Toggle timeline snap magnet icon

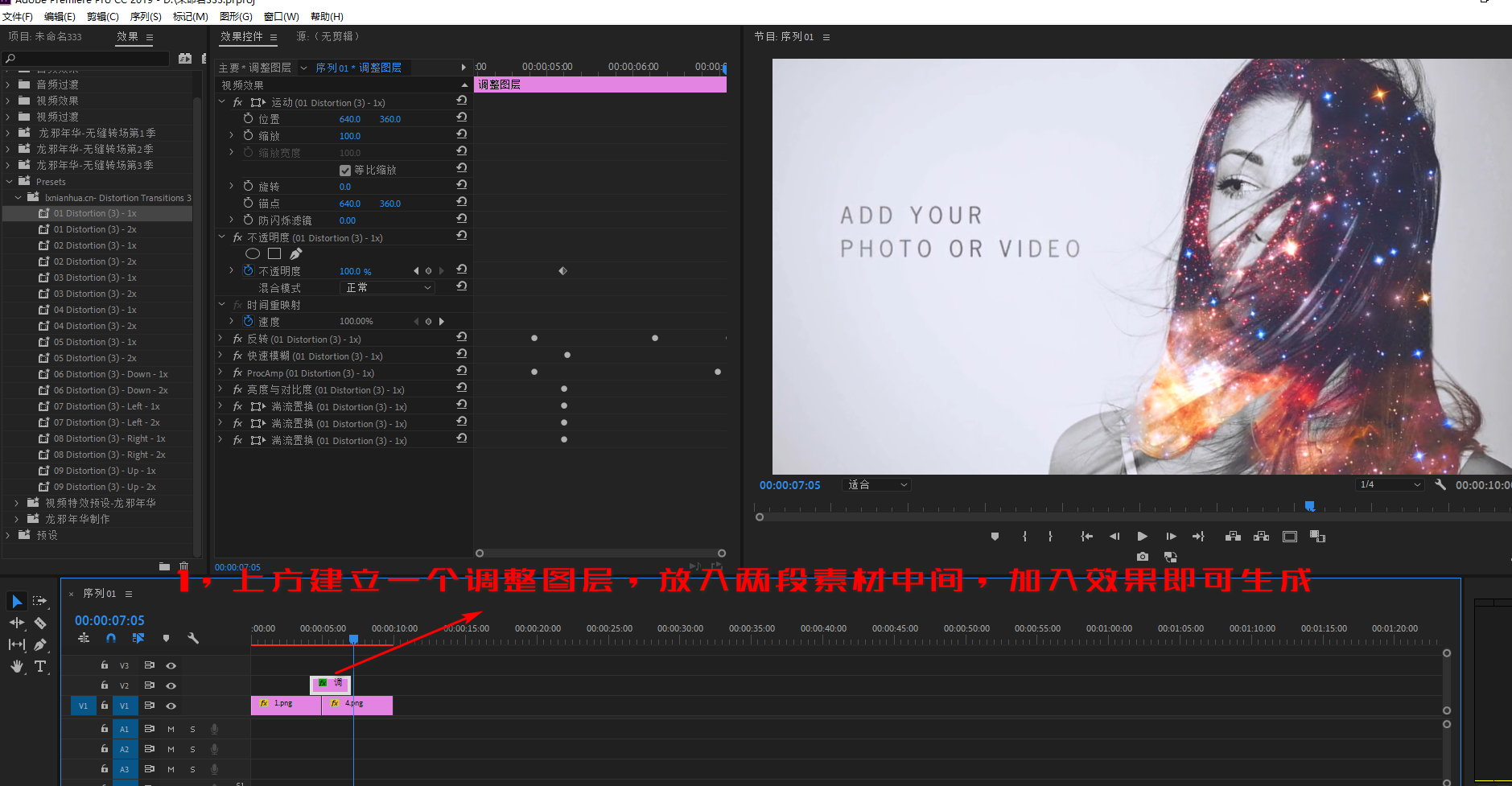pyautogui.click(x=111, y=638)
